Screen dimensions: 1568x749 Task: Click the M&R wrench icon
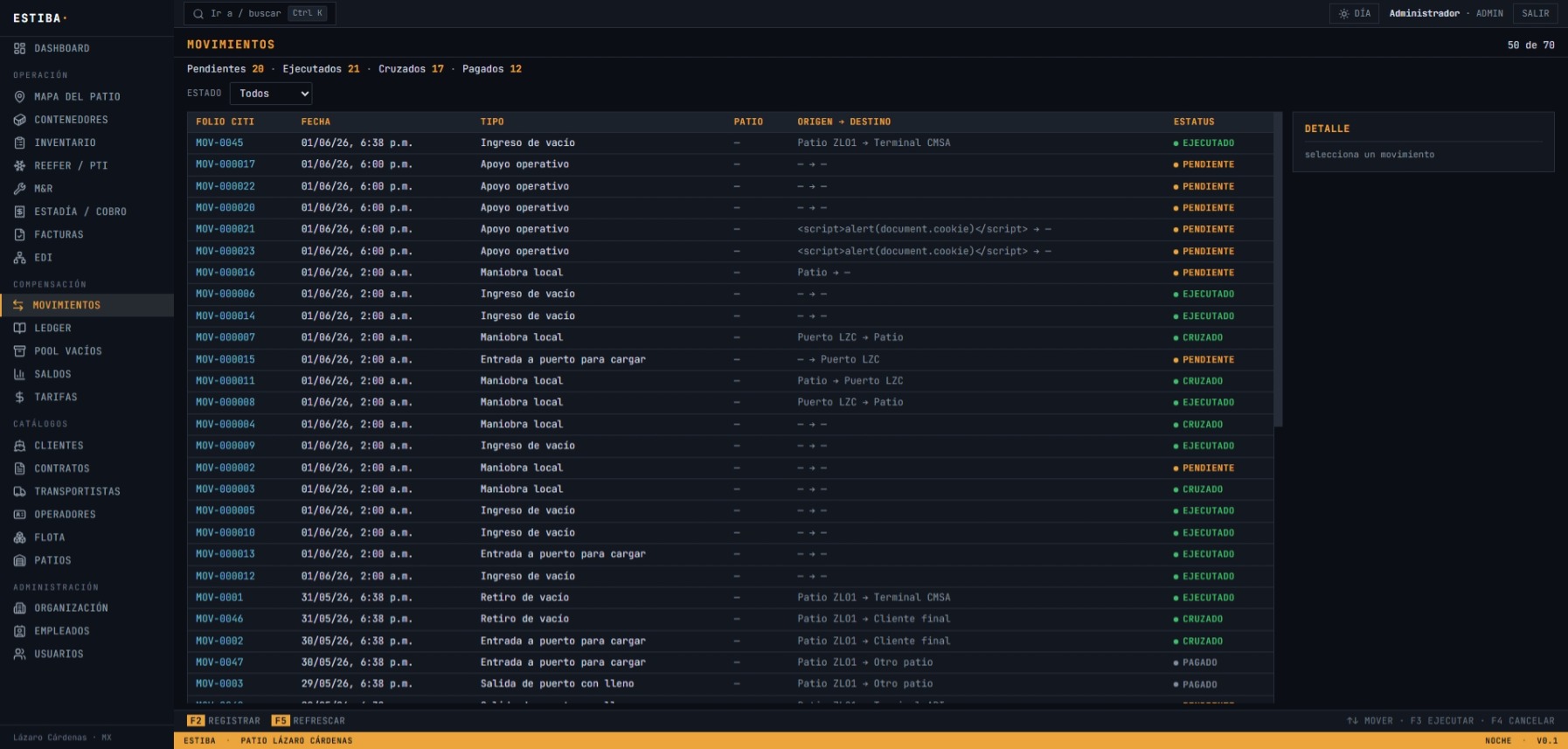19,189
